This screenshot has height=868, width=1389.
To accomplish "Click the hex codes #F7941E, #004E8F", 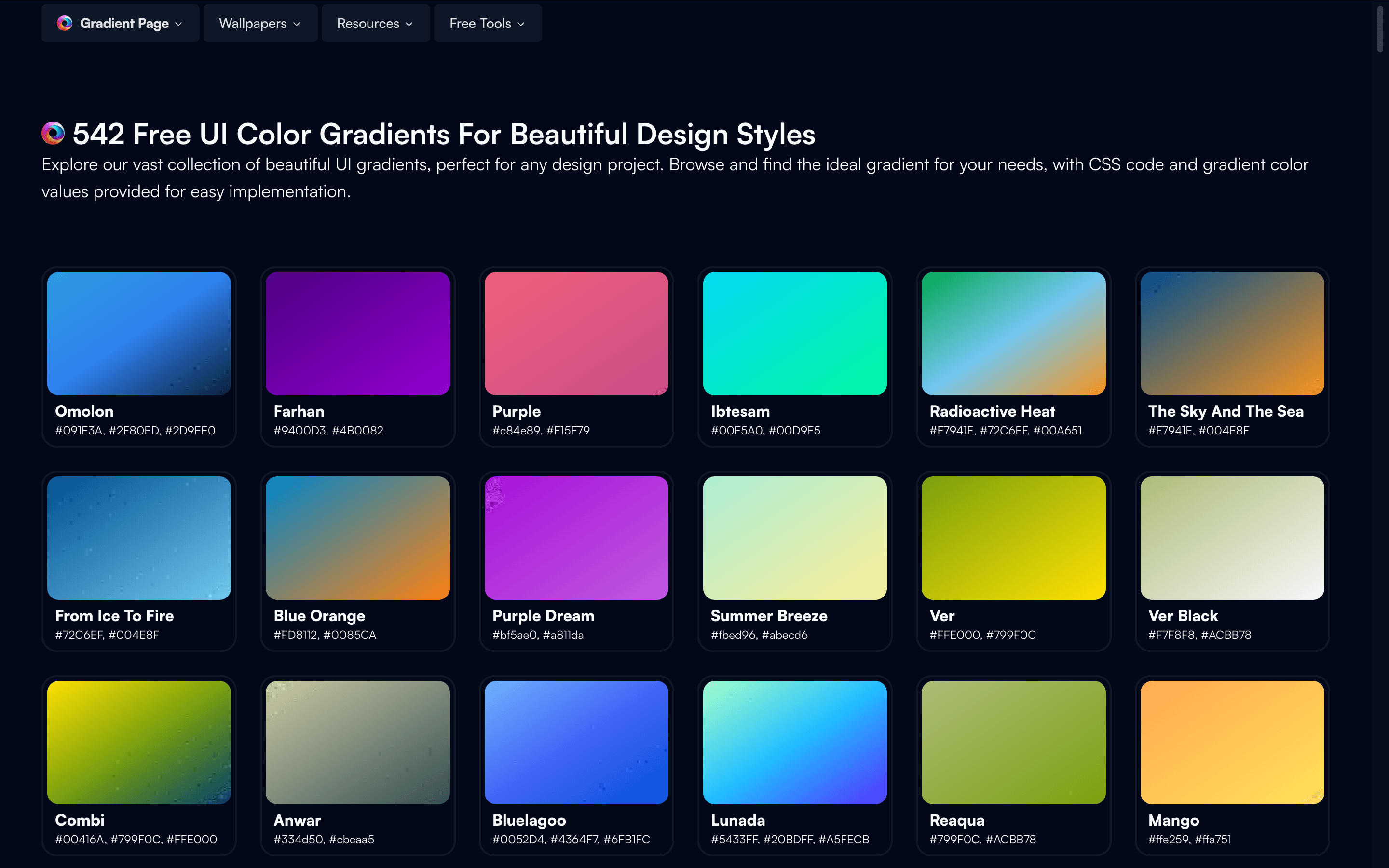I will (x=1198, y=431).
